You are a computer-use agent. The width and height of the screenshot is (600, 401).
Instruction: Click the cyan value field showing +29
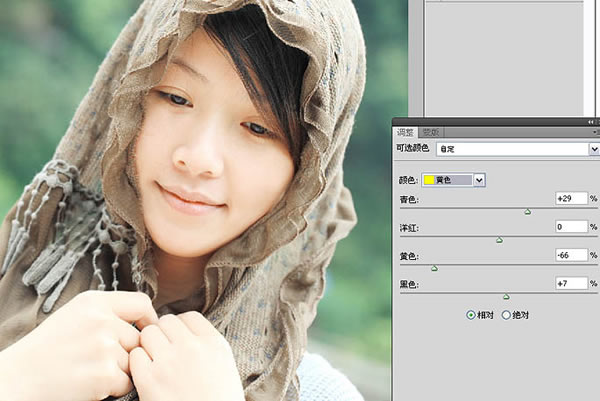[571, 198]
